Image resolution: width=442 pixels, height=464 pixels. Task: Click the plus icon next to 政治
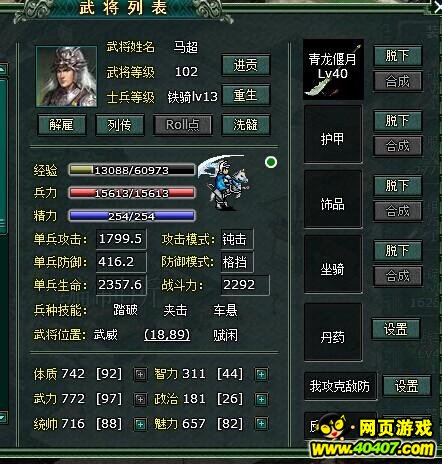[x=261, y=399]
